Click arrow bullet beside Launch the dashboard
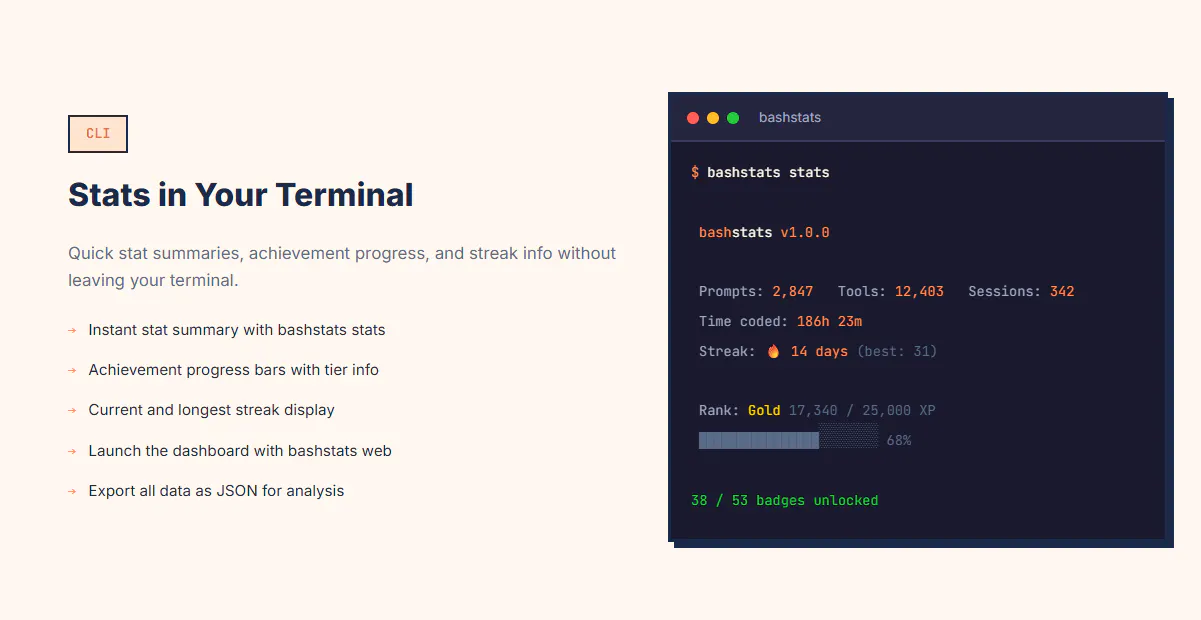The width and height of the screenshot is (1201, 620). coord(72,451)
